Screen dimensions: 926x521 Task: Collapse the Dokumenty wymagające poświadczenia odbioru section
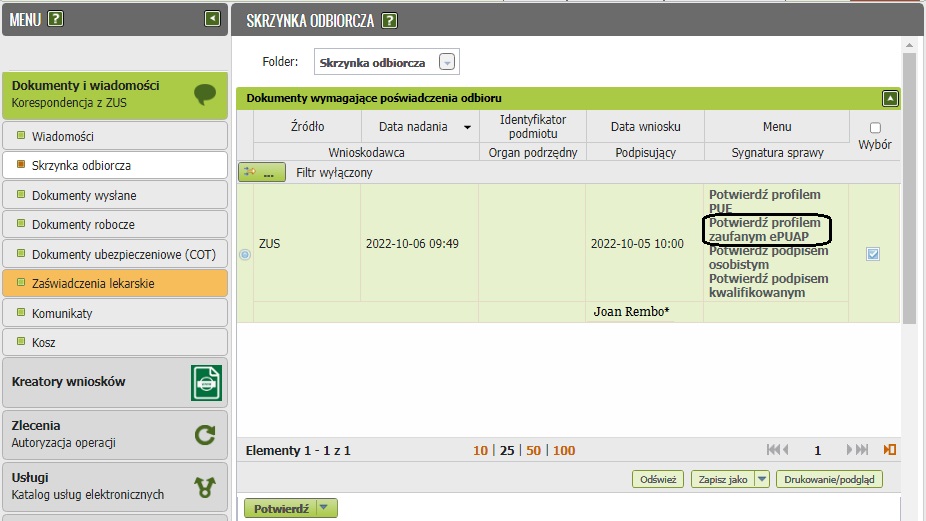890,98
